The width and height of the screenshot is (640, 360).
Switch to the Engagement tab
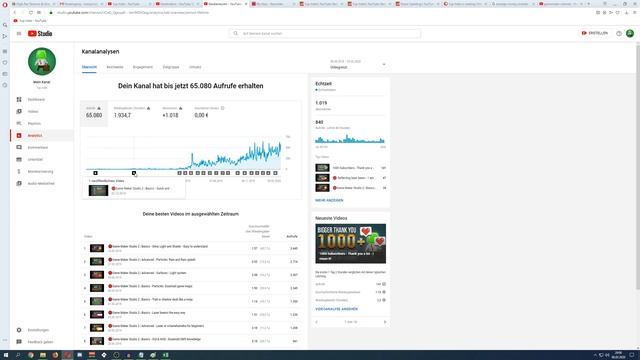click(x=142, y=67)
